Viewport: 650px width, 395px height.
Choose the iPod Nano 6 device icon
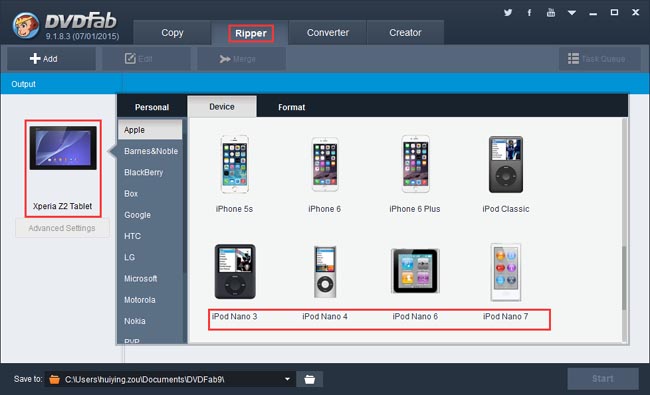click(x=415, y=271)
